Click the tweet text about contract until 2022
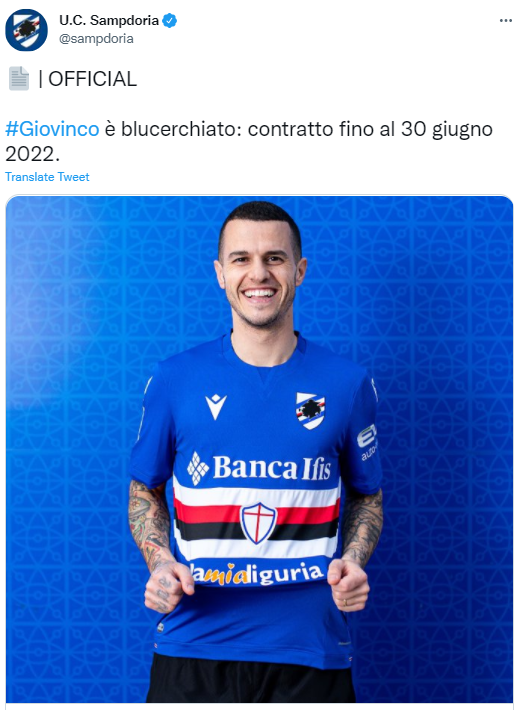Screen dimensions: 527x710 tap(249, 141)
